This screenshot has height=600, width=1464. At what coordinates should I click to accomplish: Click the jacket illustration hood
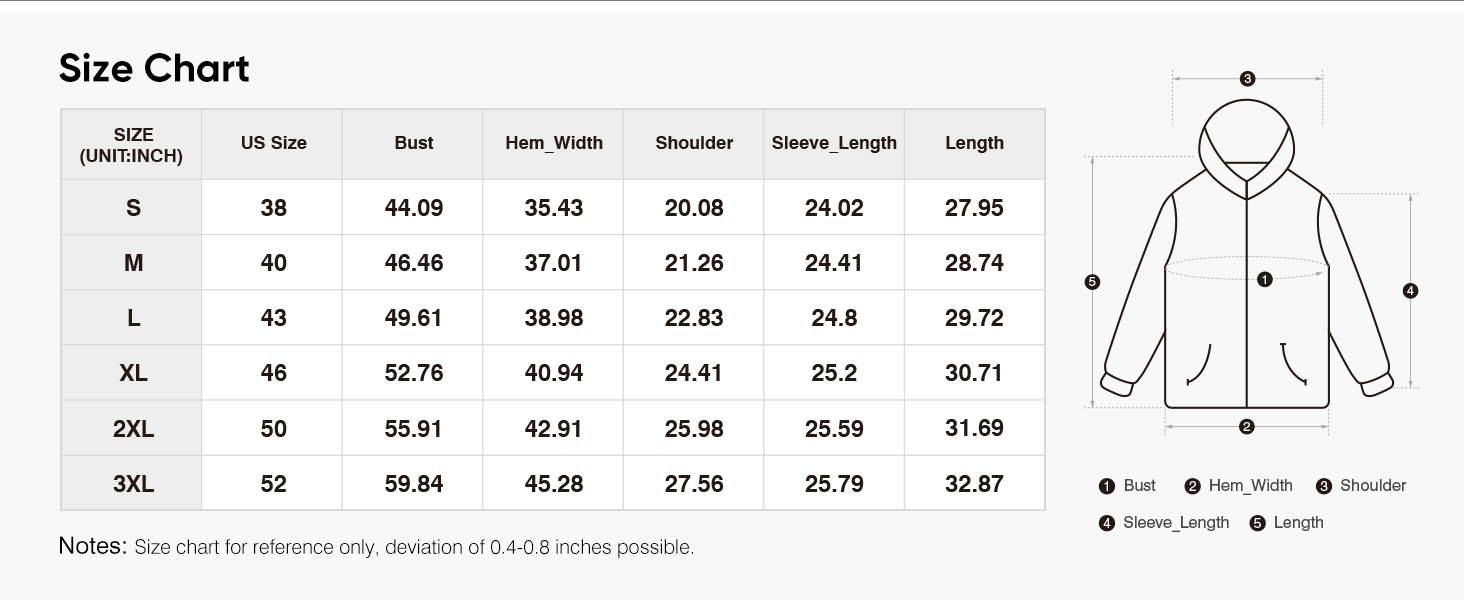click(1247, 135)
